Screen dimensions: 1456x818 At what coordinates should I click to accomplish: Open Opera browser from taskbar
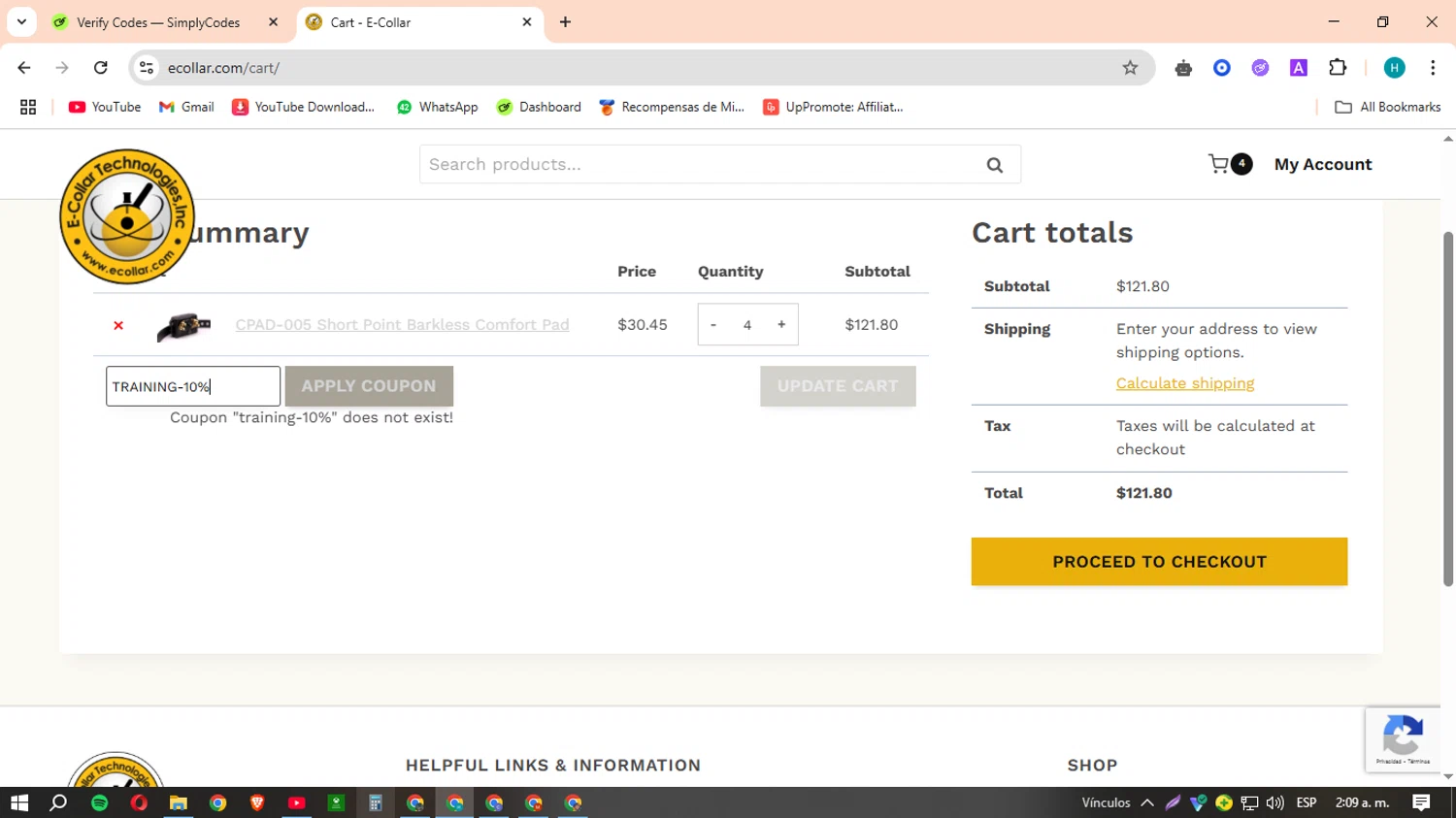139,802
